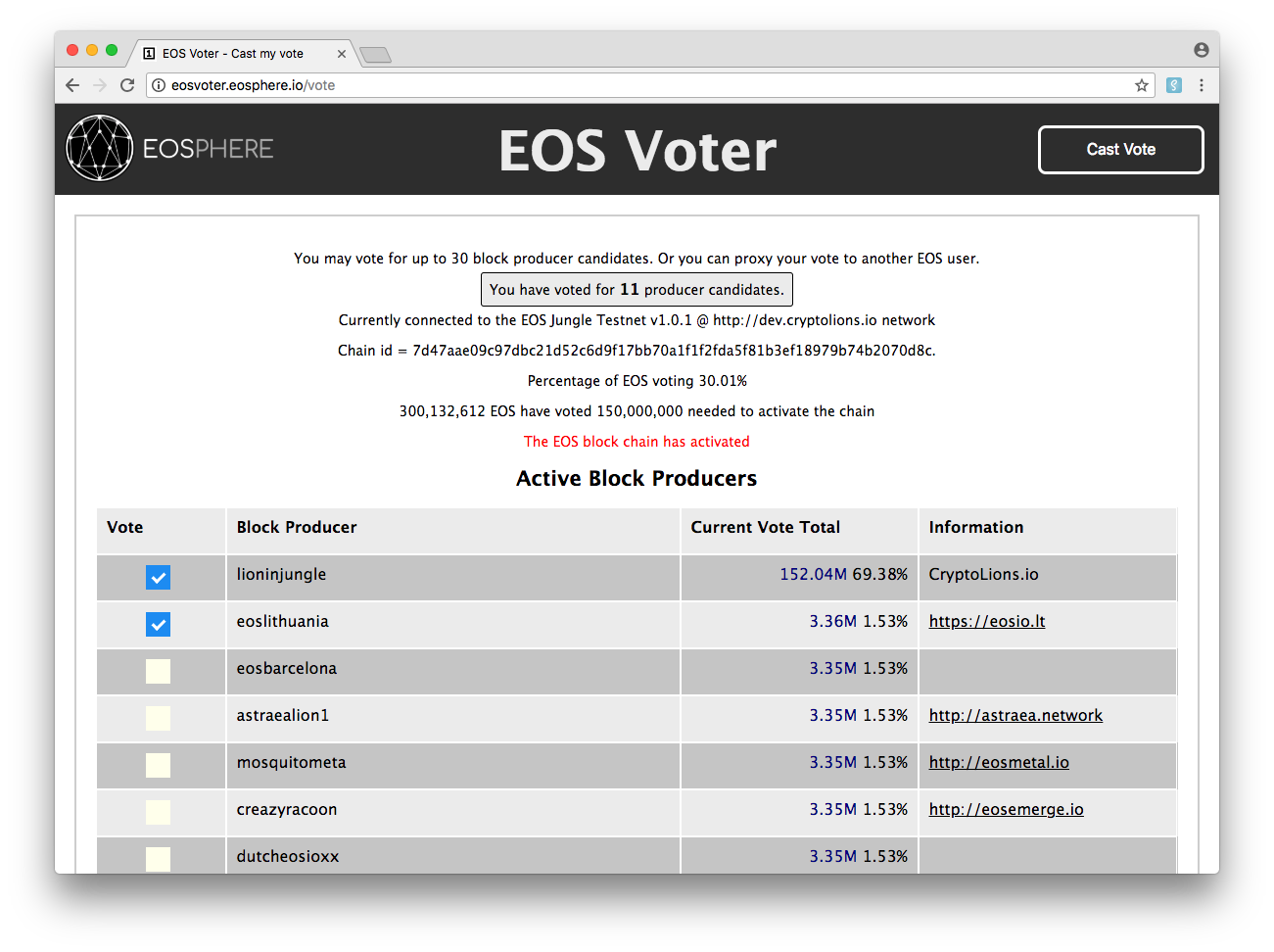Click the mosquitometa producer name
Screen dimensions: 1274x952
(291, 763)
